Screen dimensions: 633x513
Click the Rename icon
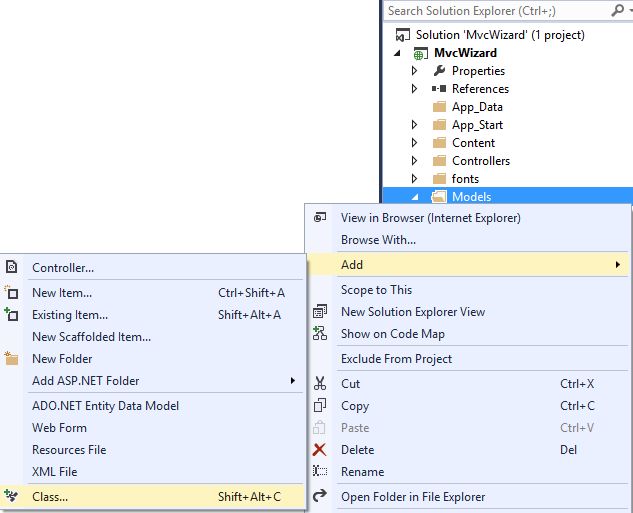[320, 471]
